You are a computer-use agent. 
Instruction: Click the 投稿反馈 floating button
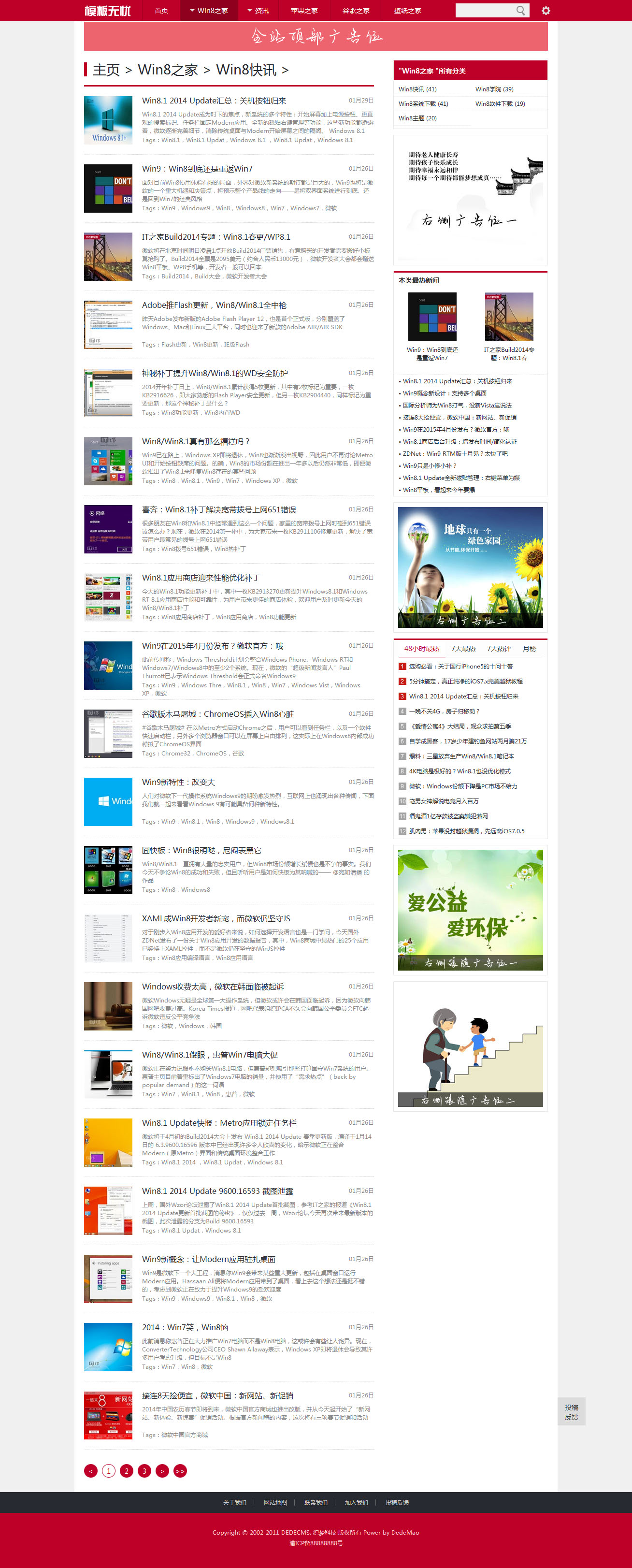(571, 1411)
